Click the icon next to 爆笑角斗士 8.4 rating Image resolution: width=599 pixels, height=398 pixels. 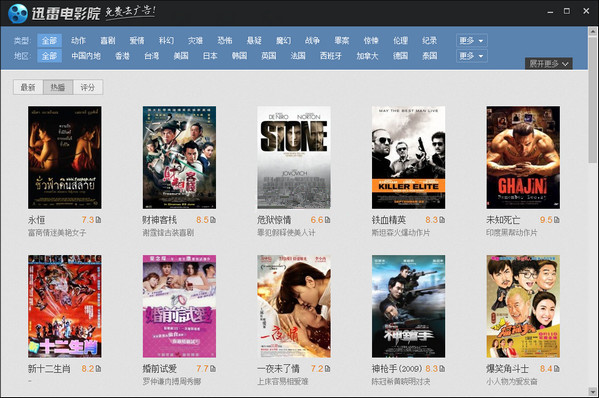pyautogui.click(x=557, y=369)
